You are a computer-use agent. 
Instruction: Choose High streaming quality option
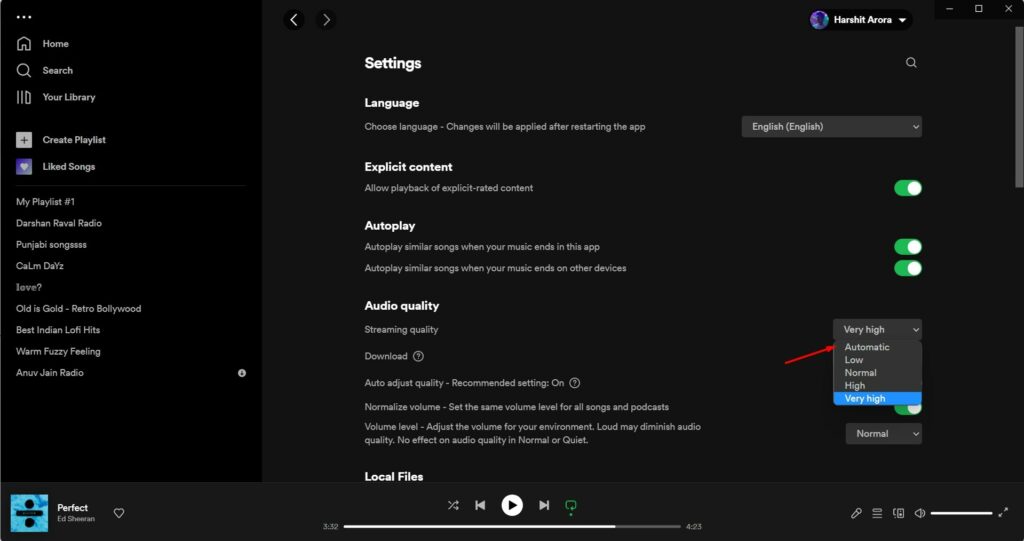(x=855, y=385)
